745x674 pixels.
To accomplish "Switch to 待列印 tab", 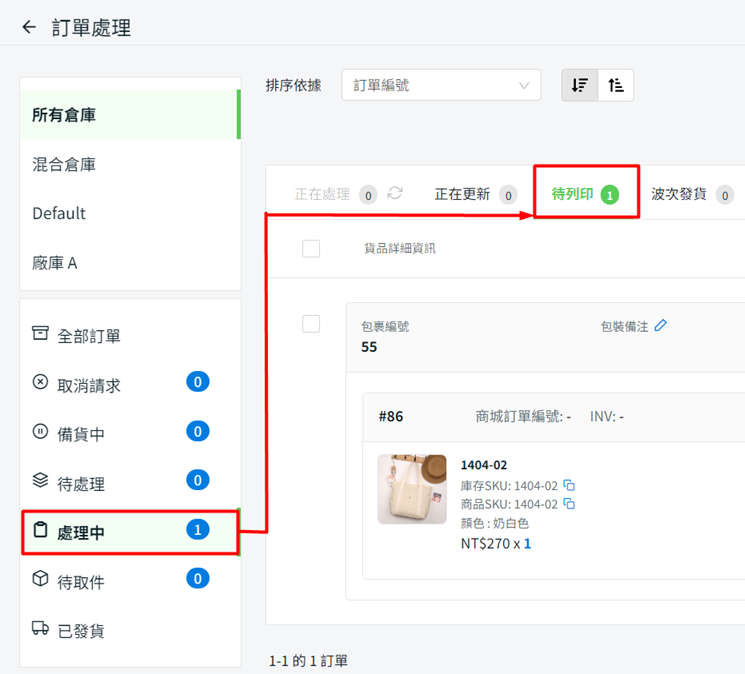I will pos(585,194).
